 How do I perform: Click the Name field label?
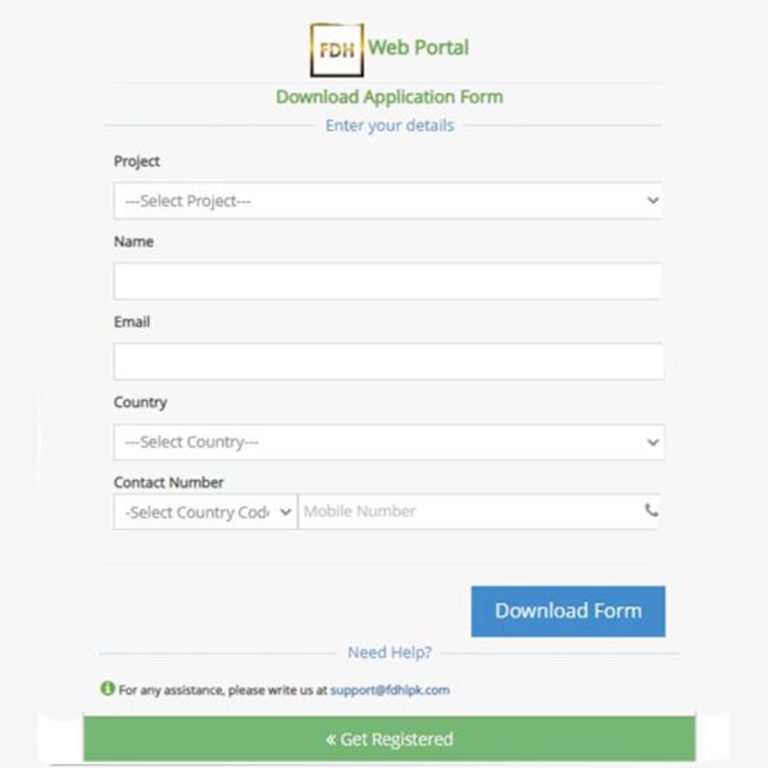click(x=134, y=241)
